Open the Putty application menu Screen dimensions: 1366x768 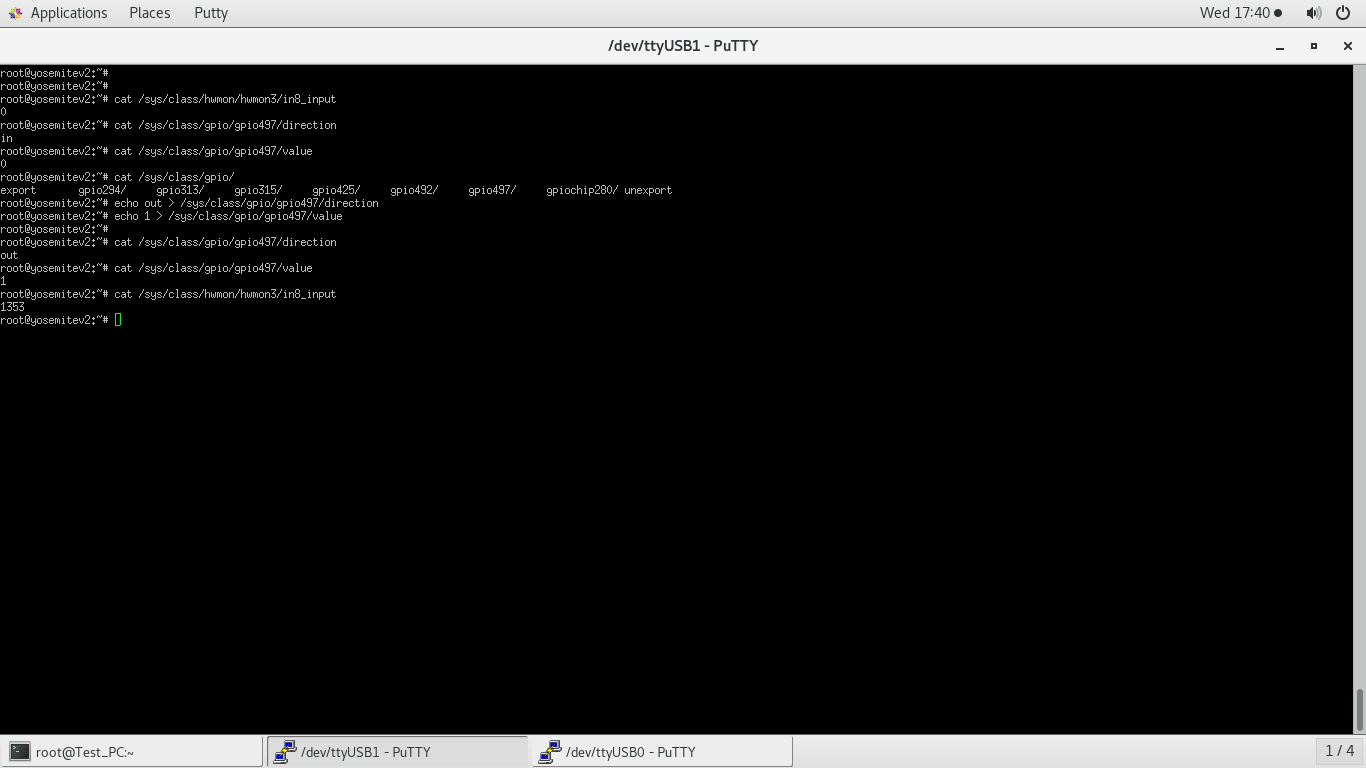211,13
